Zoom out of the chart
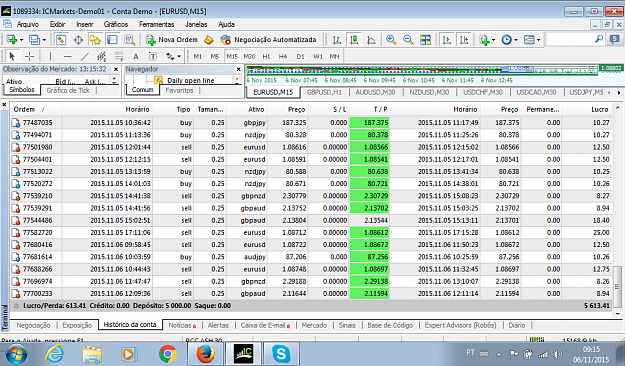 point(408,40)
